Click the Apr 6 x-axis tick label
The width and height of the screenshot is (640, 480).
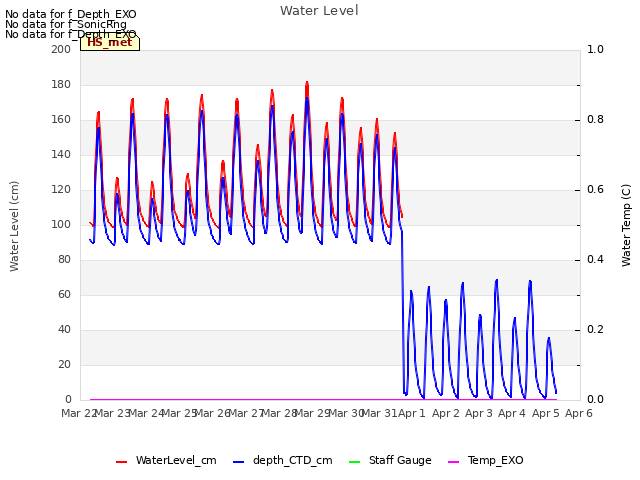pyautogui.click(x=578, y=413)
